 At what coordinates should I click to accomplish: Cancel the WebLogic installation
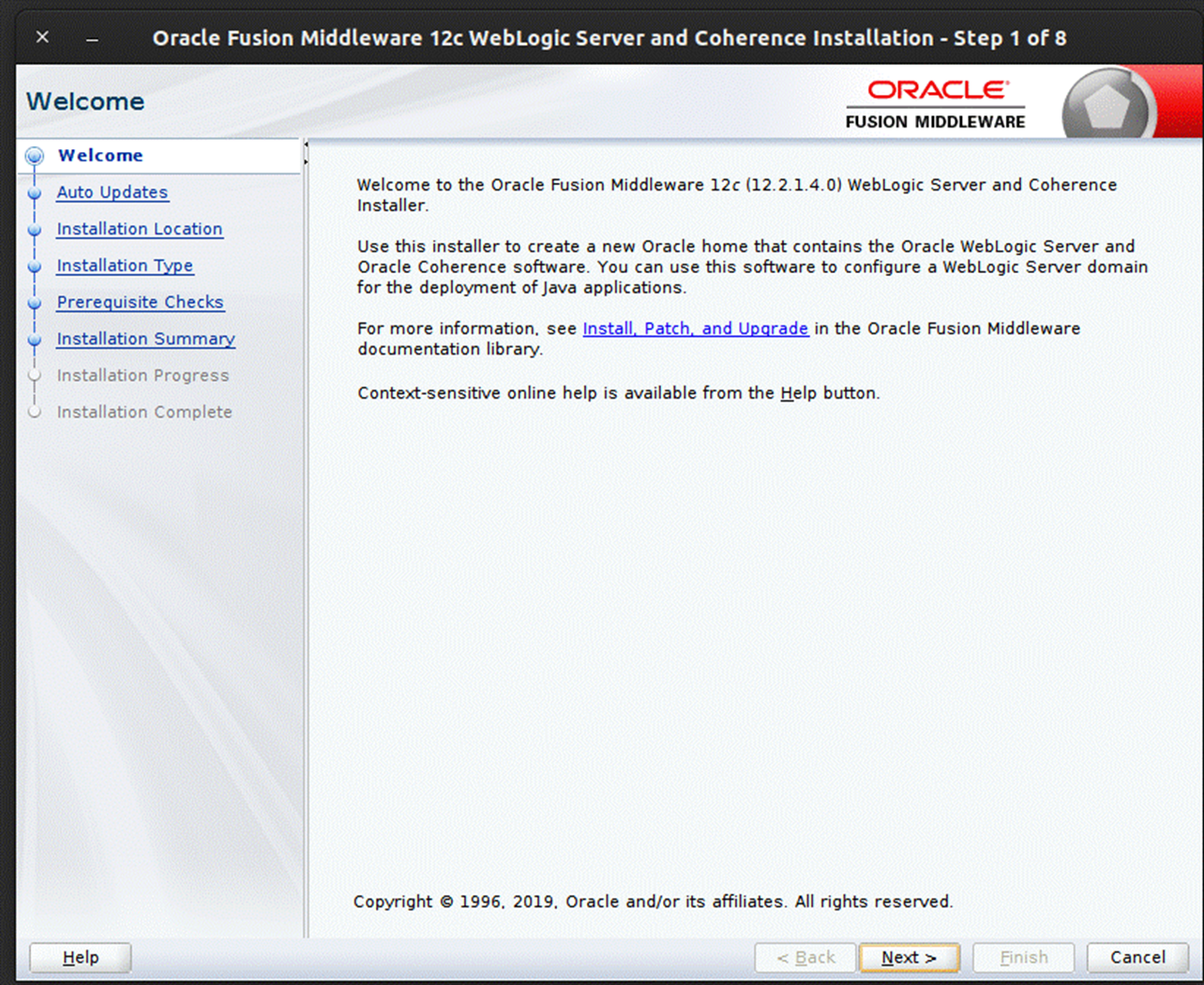1137,957
